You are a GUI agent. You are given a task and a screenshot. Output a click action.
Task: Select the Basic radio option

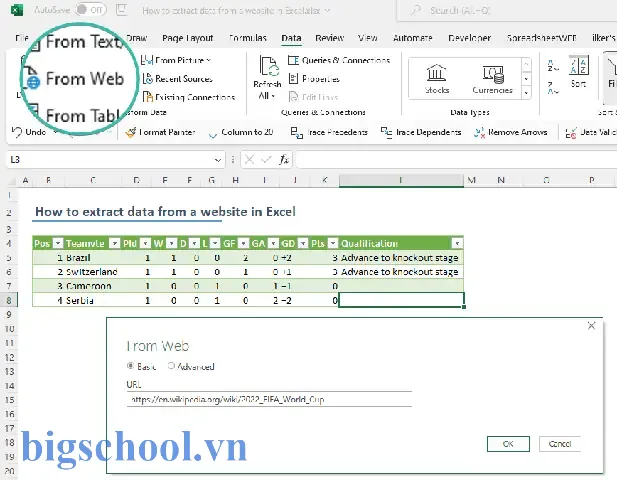(130, 366)
